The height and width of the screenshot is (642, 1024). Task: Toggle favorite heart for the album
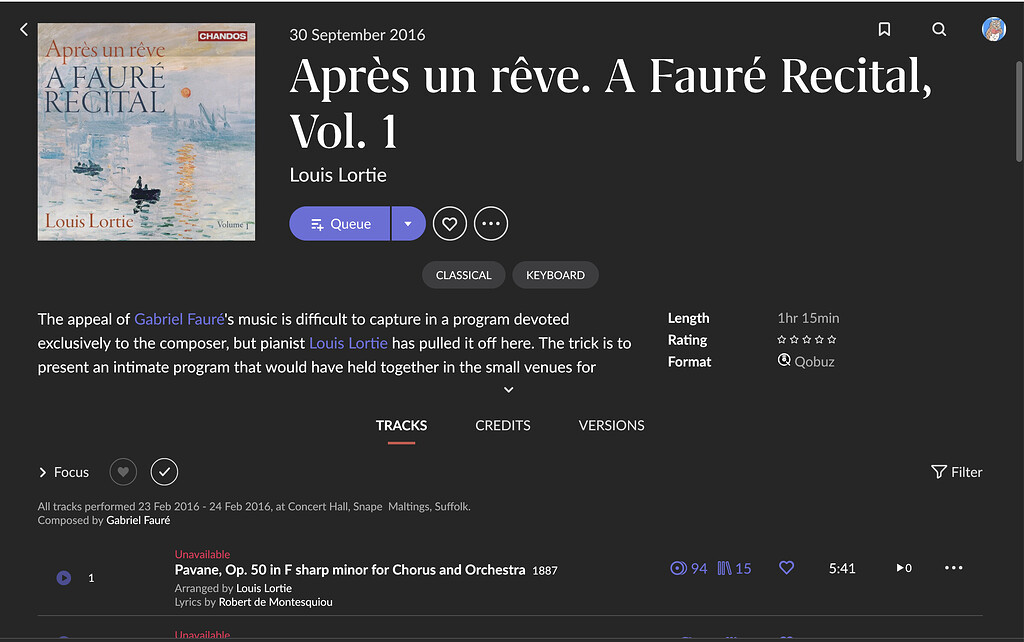coord(449,223)
